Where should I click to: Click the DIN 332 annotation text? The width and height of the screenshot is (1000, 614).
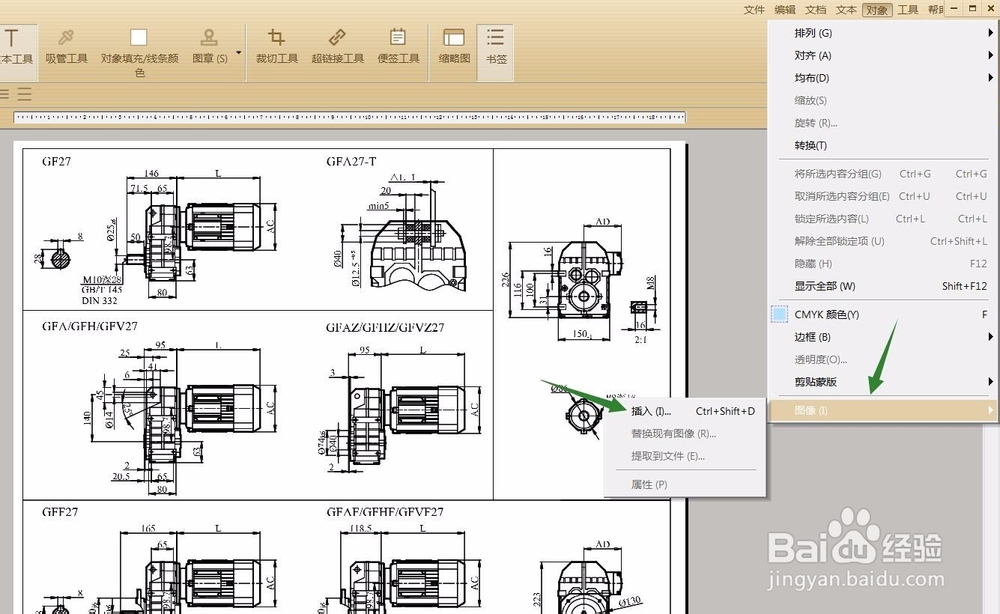pyautogui.click(x=99, y=300)
